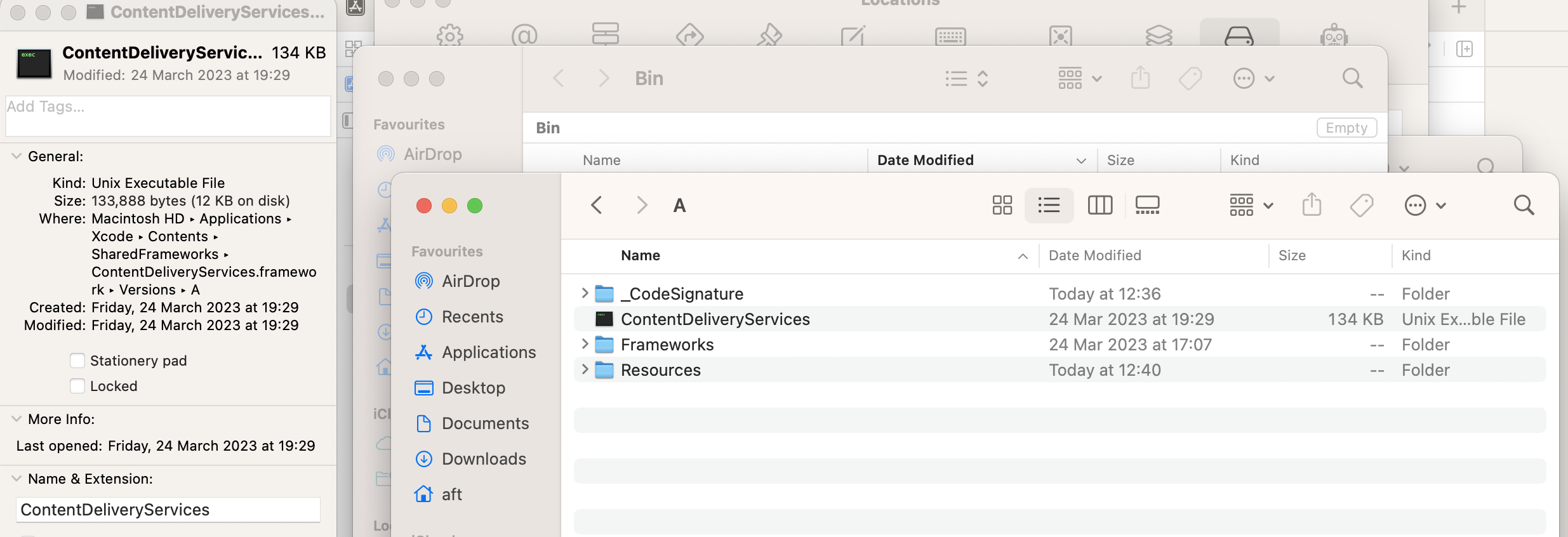Enable the Locked checkbox
Viewport: 1568px width, 537px height.
77,386
